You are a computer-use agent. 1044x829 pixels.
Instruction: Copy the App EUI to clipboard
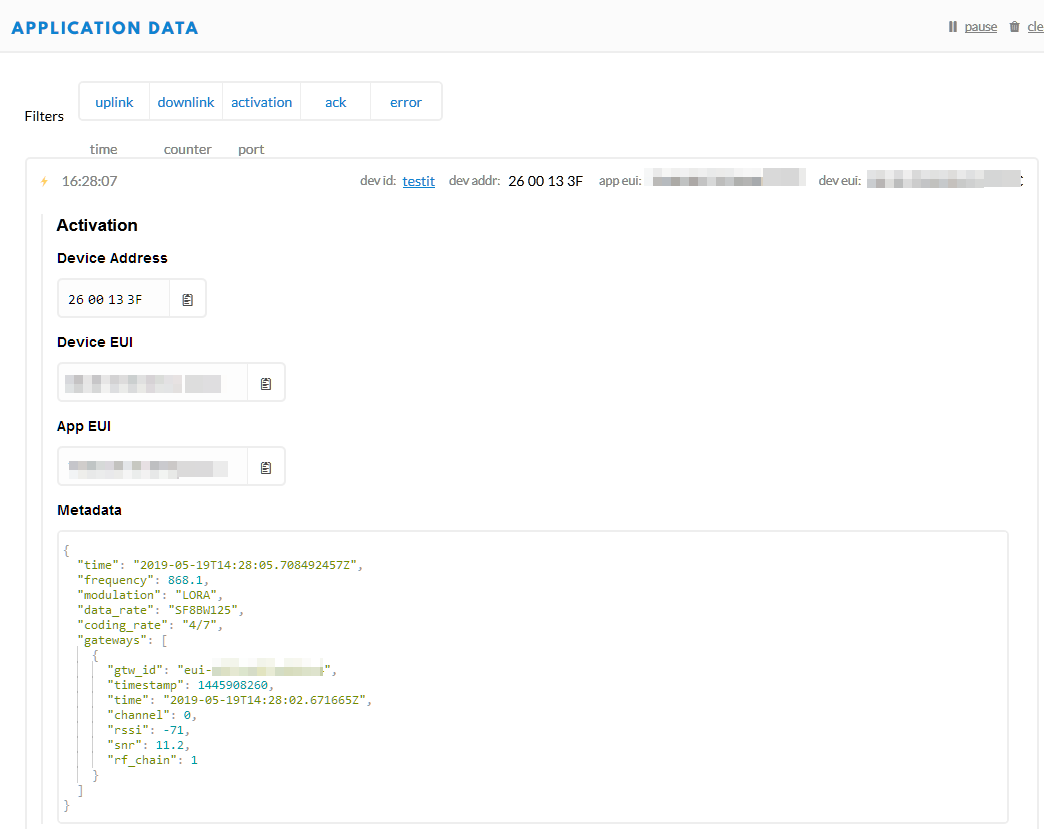pyautogui.click(x=266, y=467)
